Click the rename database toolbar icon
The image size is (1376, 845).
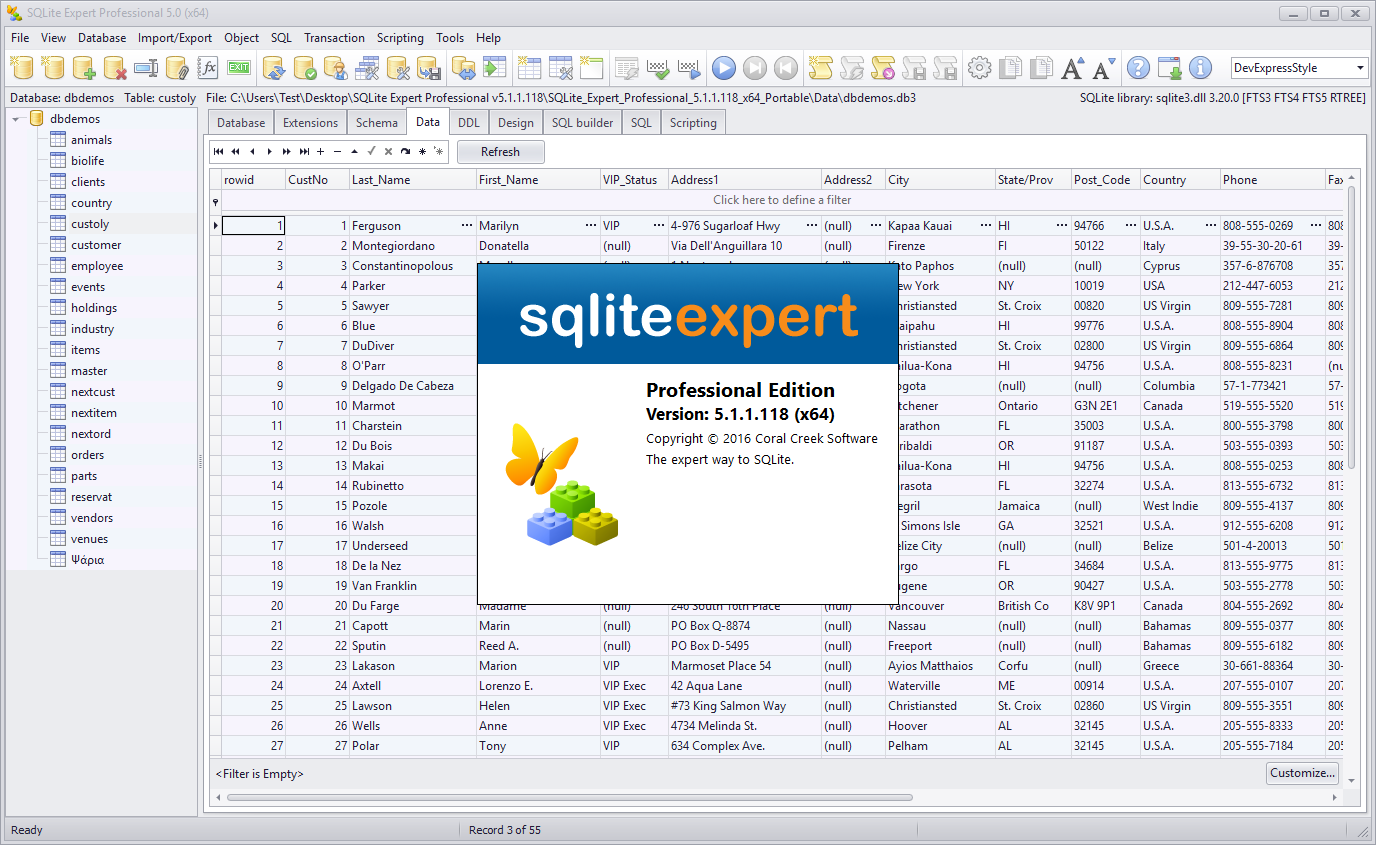click(146, 68)
